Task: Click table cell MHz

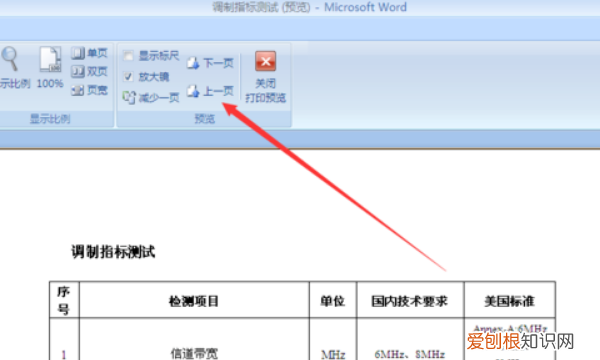Action: [333, 355]
